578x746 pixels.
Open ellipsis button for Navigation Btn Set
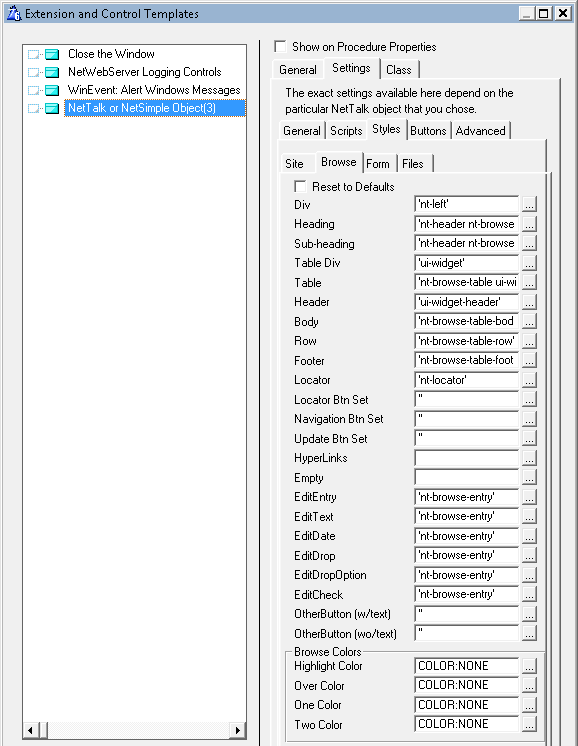click(529, 419)
